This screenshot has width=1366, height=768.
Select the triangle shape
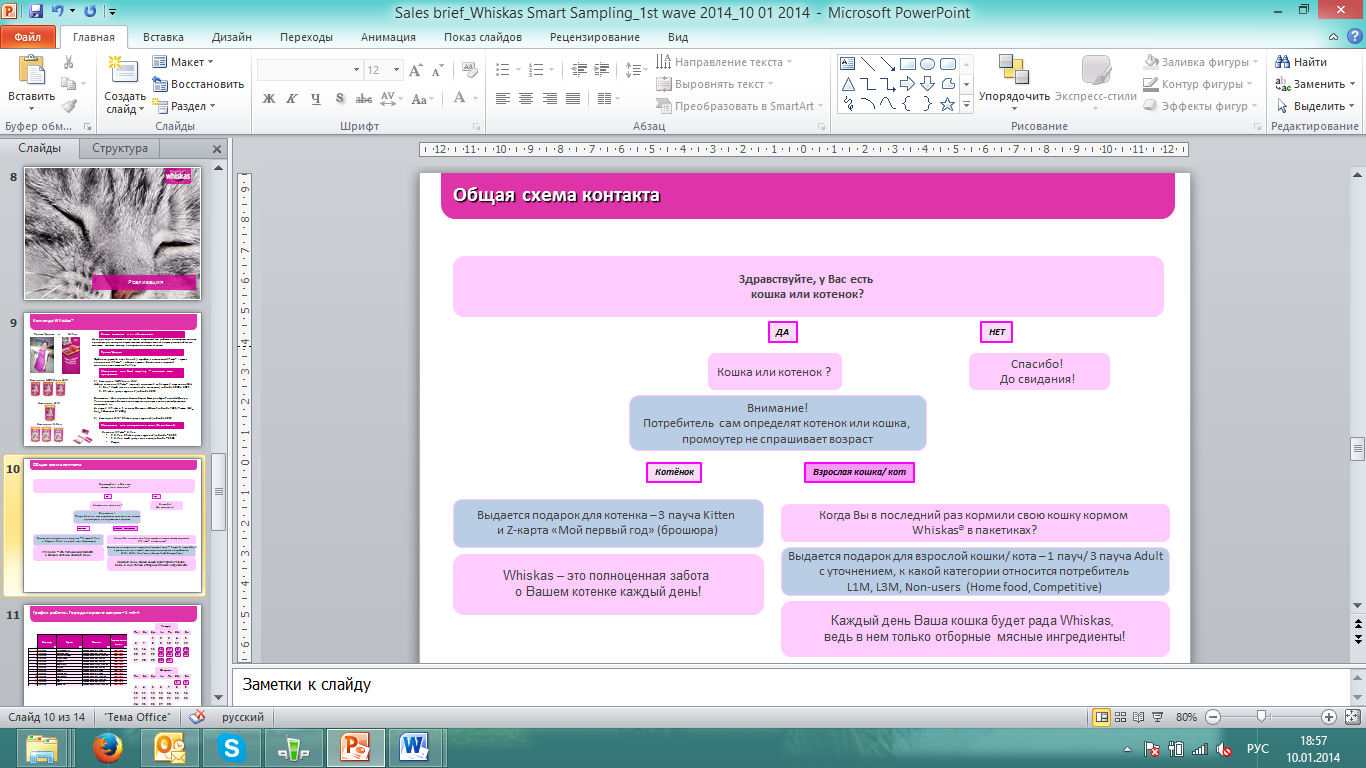(848, 83)
